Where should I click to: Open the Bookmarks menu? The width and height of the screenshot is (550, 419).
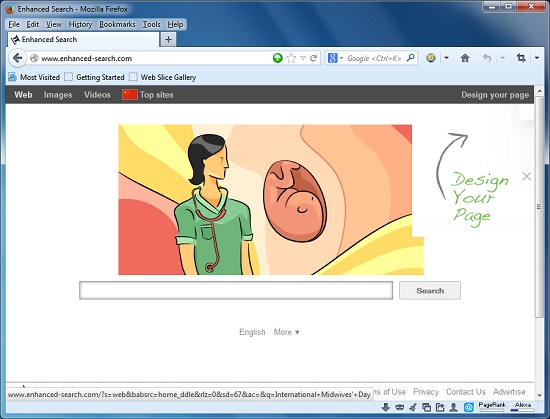click(x=117, y=24)
